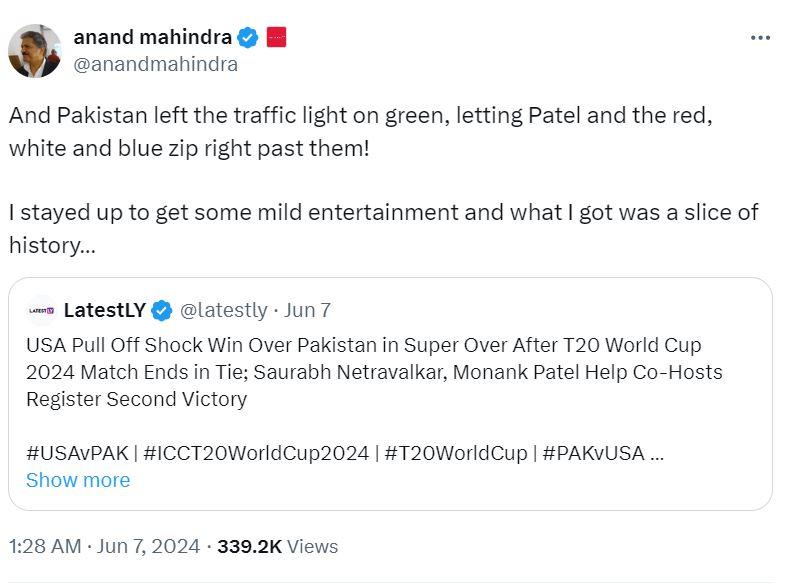The width and height of the screenshot is (792, 584).
Task: Click the red affiliation badge icon
Action: pyautogui.click(x=277, y=38)
